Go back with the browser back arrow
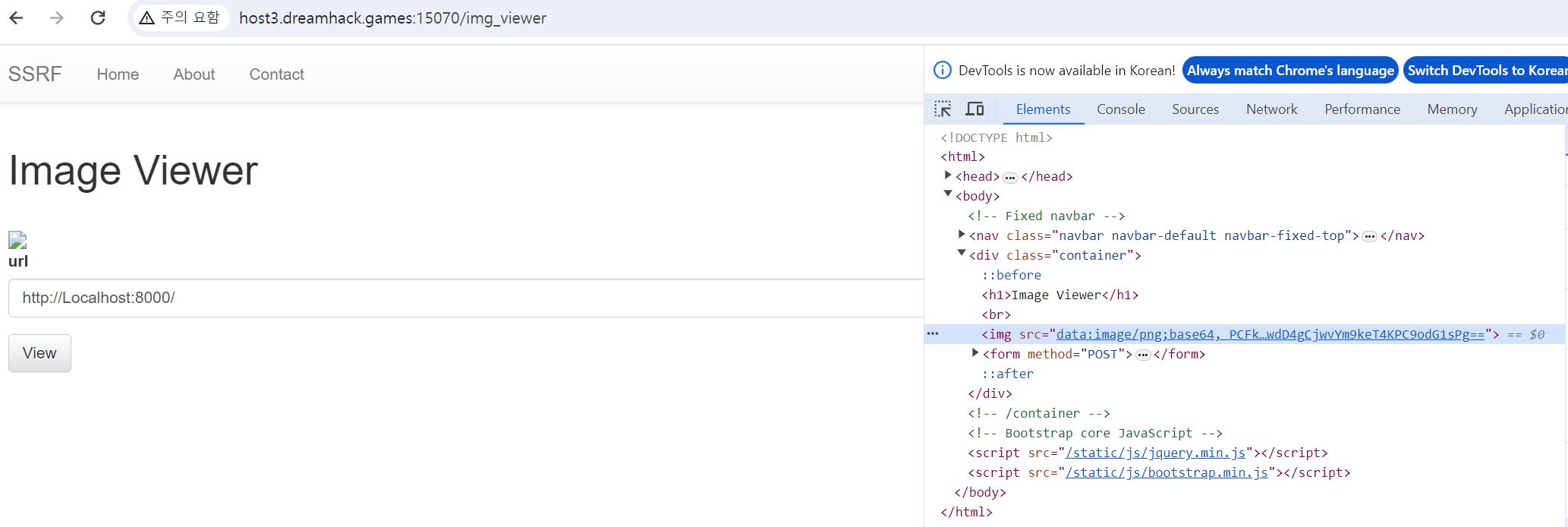 tap(17, 18)
